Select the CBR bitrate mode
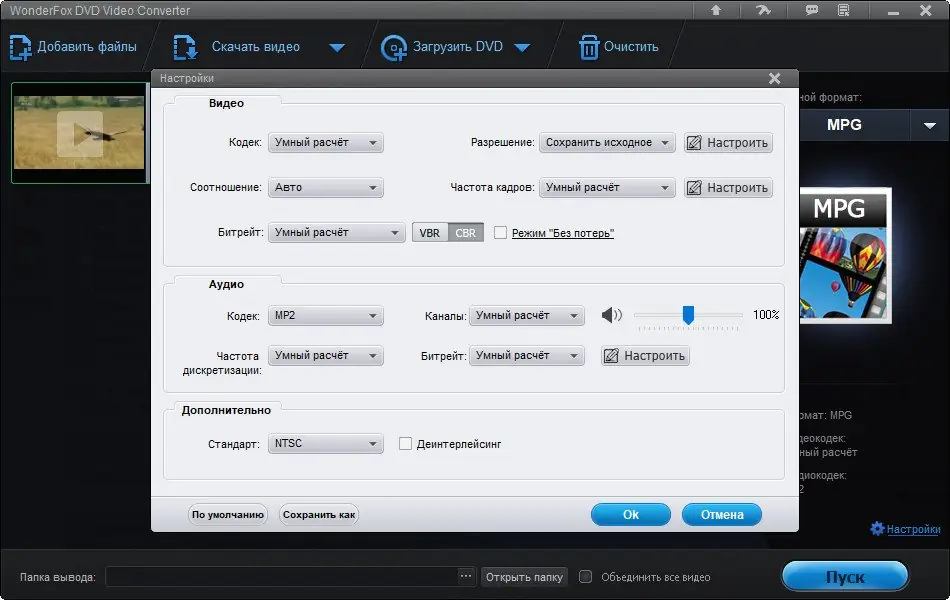950x600 pixels. click(x=465, y=233)
